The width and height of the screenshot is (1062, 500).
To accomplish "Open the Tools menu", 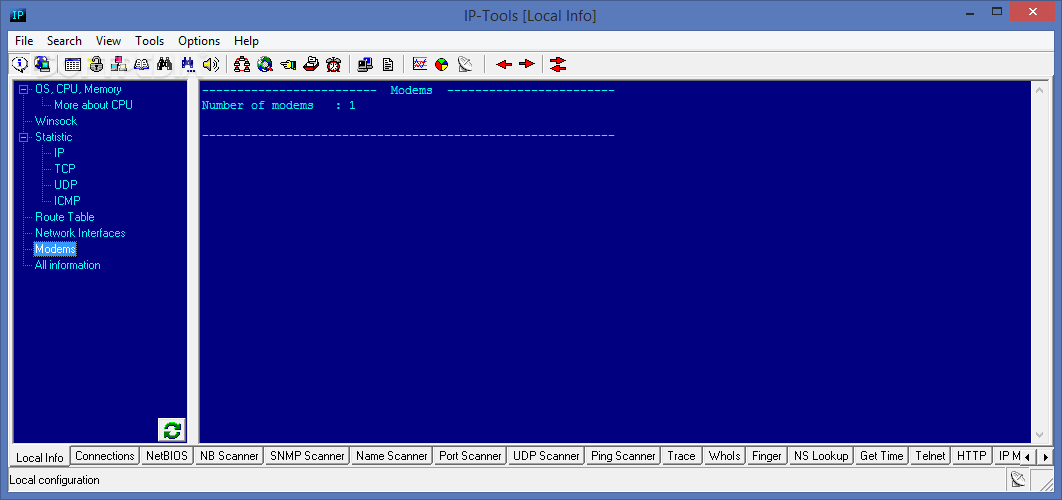I will point(150,41).
